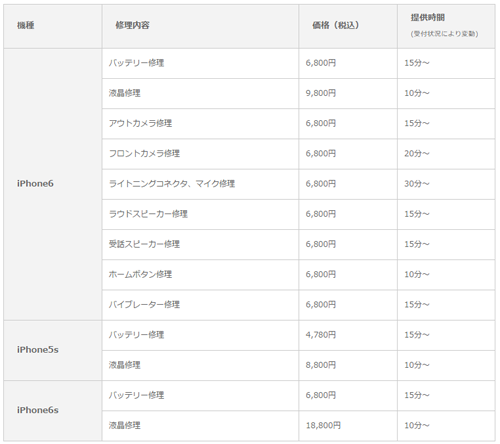Click the 20分～ time cell
The height and width of the screenshot is (444, 500).
click(446, 154)
